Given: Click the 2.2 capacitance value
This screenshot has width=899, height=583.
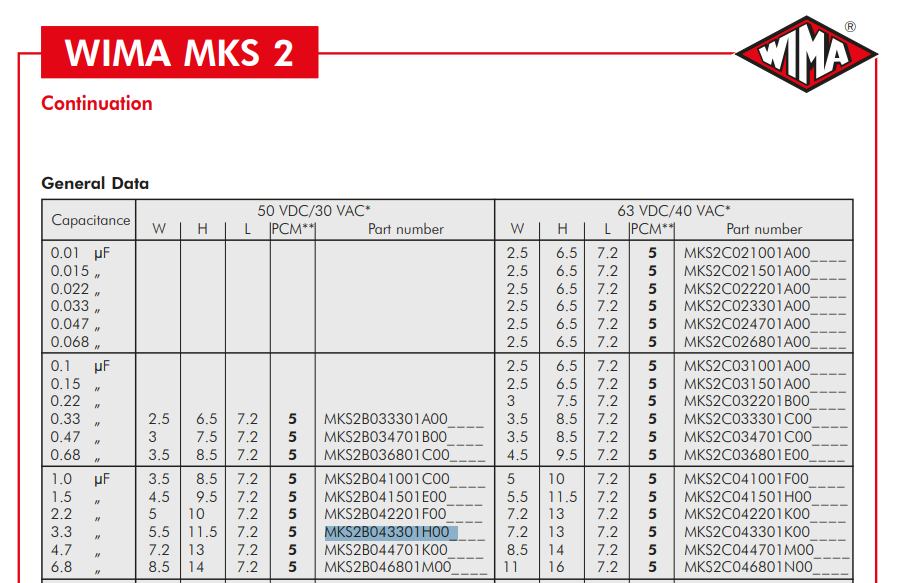Looking at the screenshot, I should point(61,514).
